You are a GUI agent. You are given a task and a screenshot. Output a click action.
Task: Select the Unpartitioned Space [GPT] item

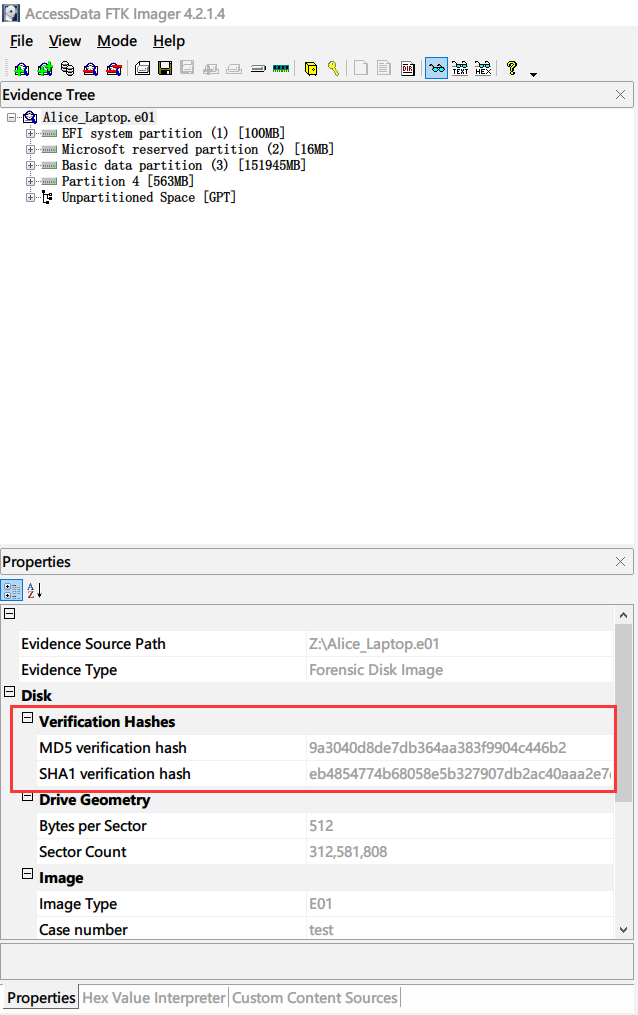click(x=149, y=197)
